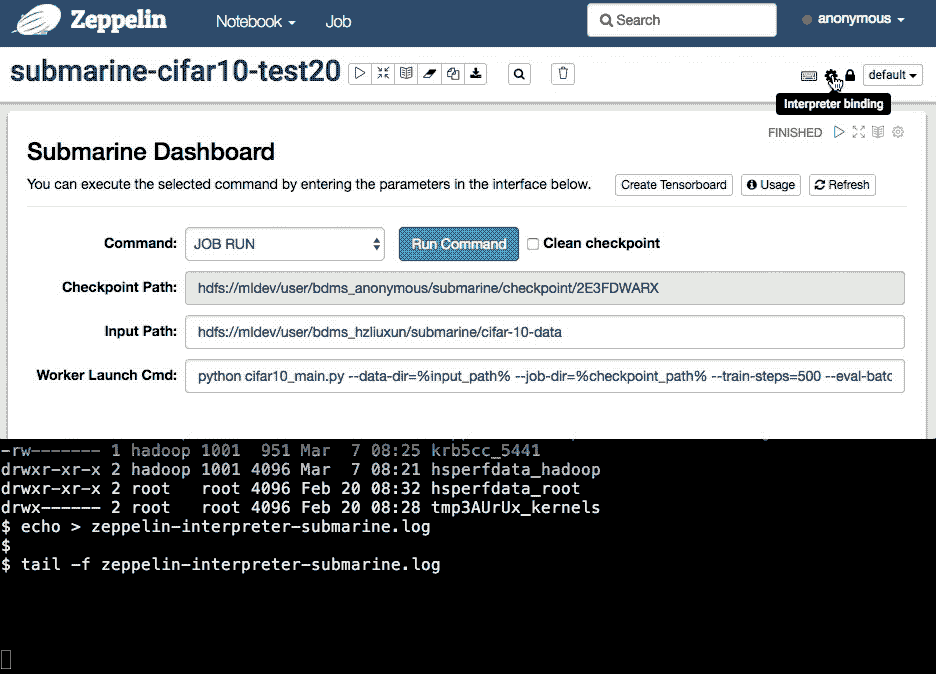Image resolution: width=936 pixels, height=674 pixels.
Task: Run all paragraphs in the note
Action: 360,73
